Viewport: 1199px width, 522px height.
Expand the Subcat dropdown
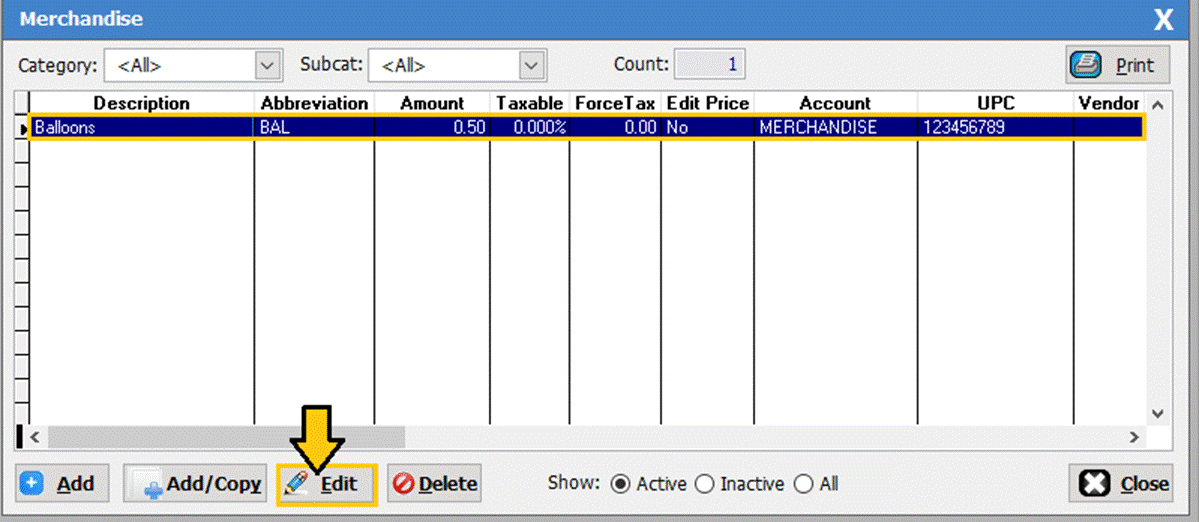pyautogui.click(x=530, y=66)
